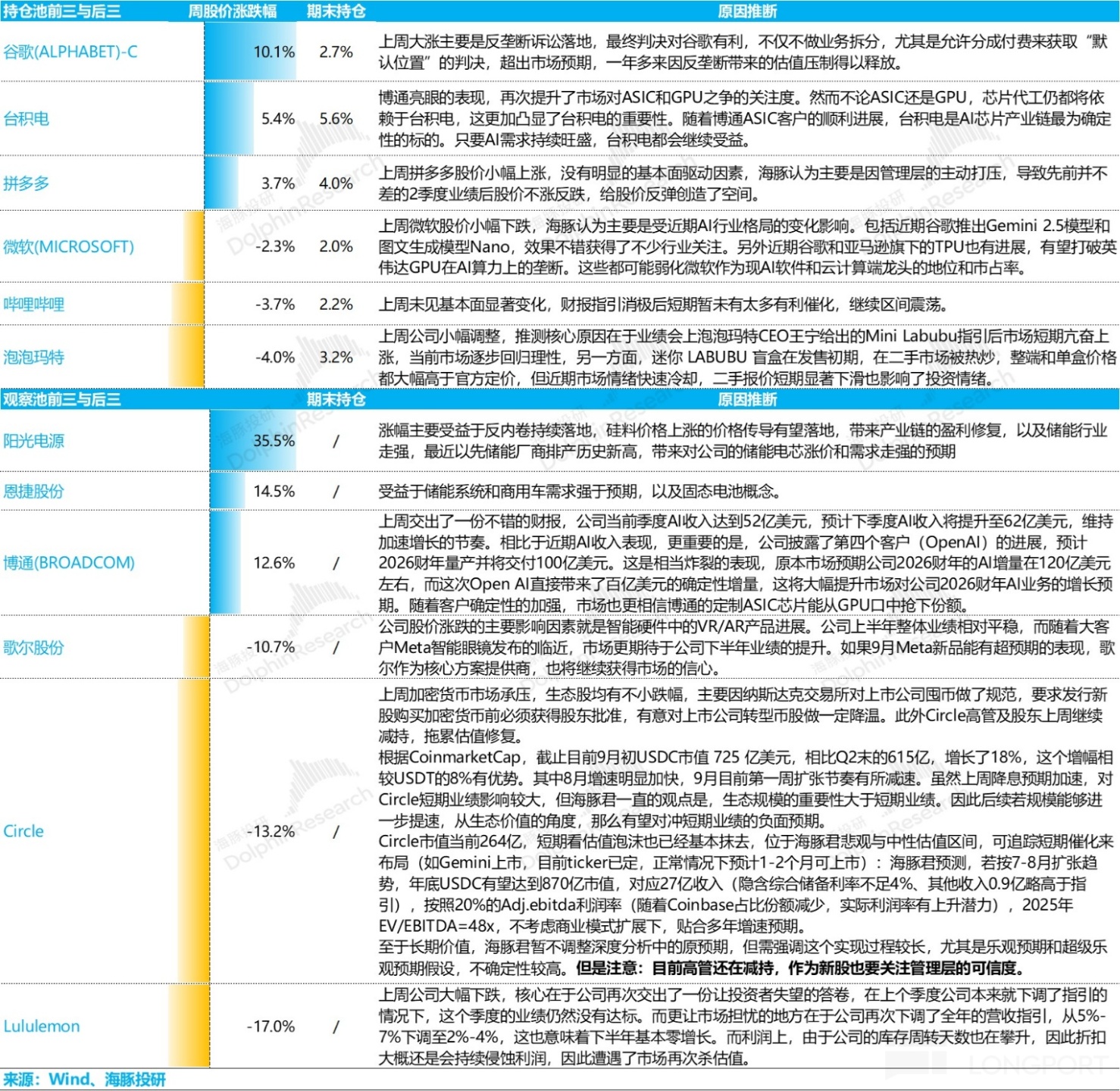Screen dimensions: 1120x1091
Task: Click the 博通(BROADCOM) stock name
Action: (x=69, y=563)
